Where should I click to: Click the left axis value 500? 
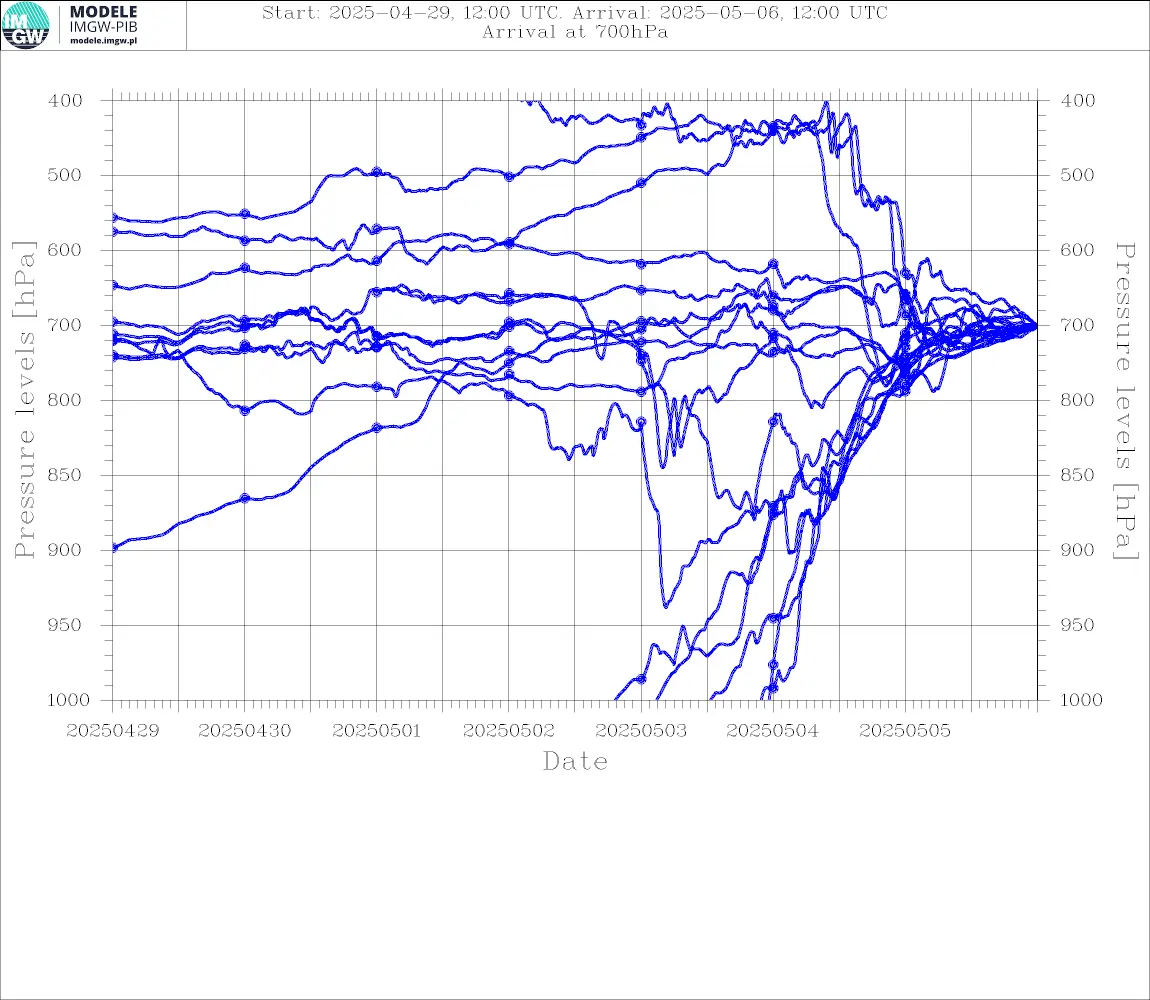[x=65, y=175]
